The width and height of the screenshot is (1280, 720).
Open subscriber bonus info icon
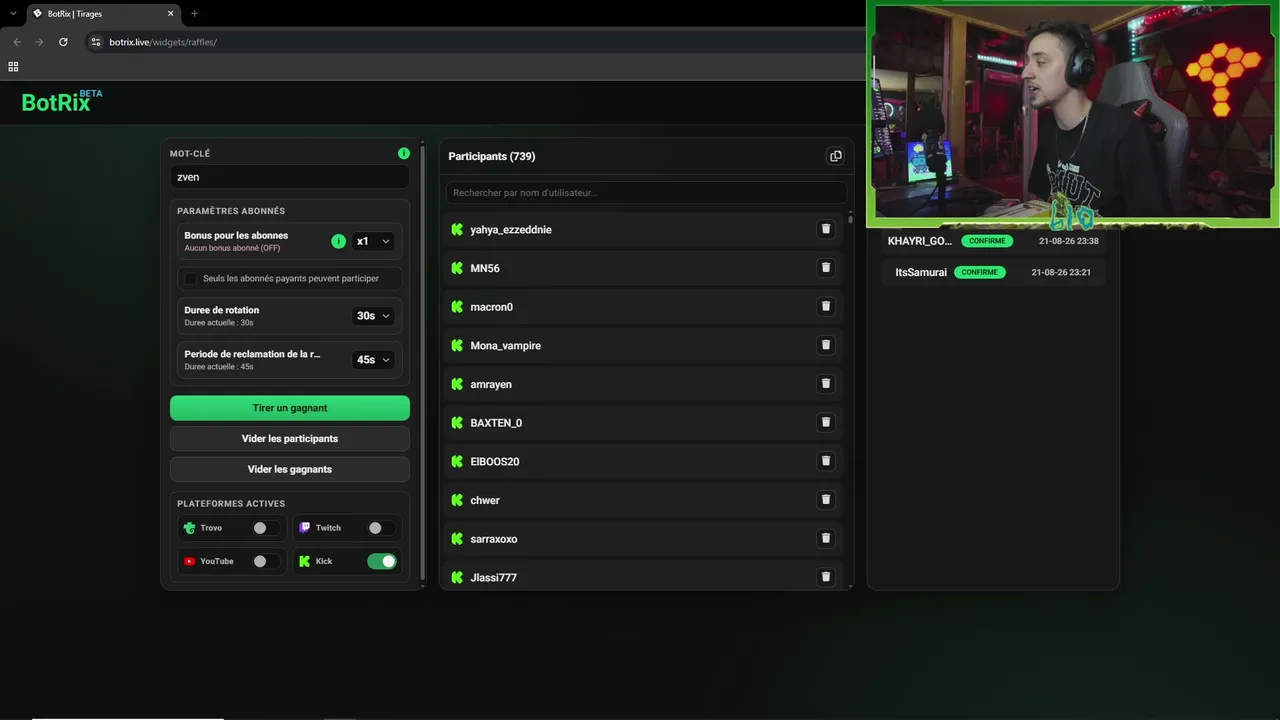pos(338,241)
